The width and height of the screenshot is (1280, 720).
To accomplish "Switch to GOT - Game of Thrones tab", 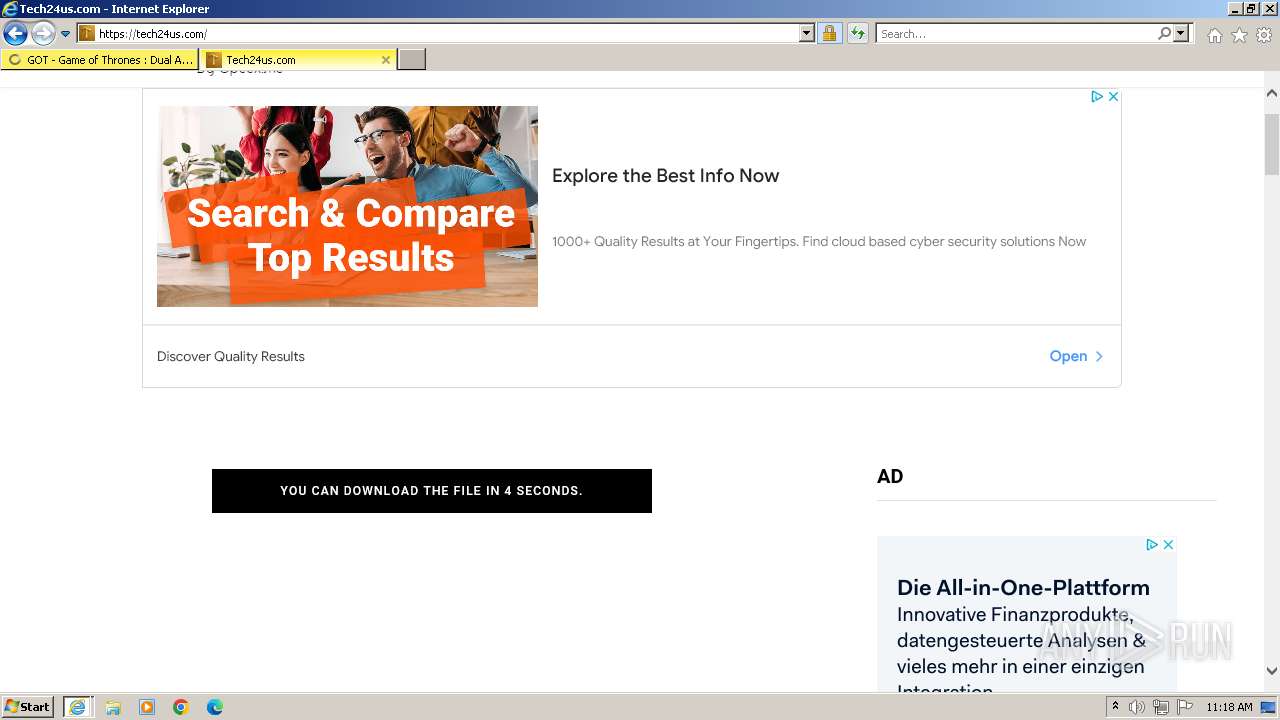I will [100, 60].
